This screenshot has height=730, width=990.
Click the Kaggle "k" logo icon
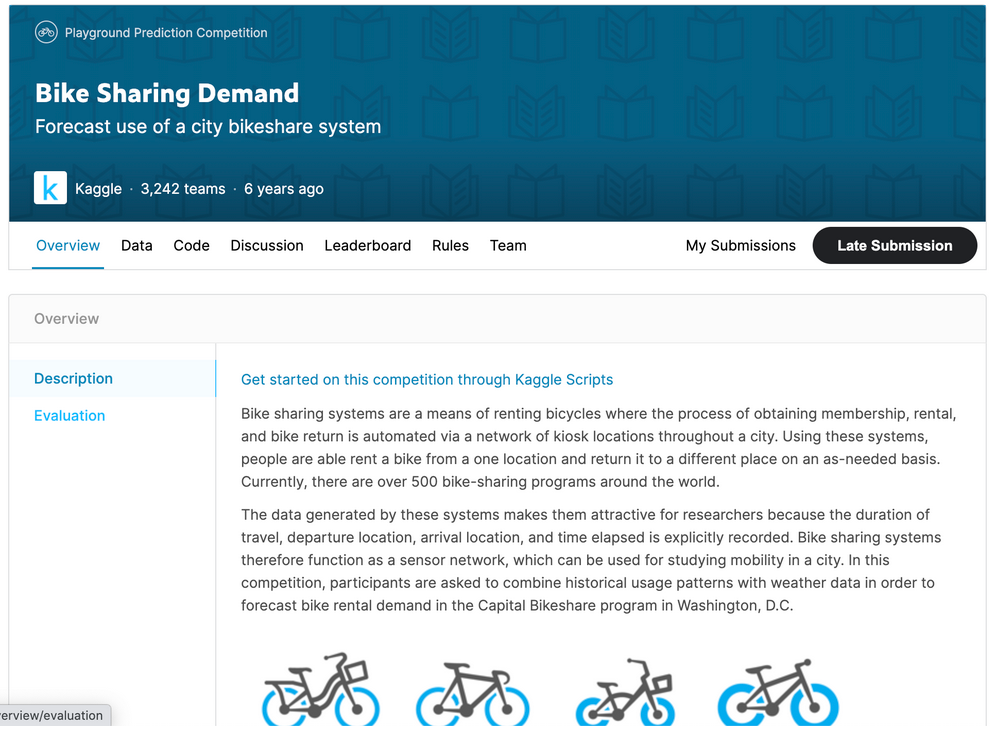[x=50, y=188]
